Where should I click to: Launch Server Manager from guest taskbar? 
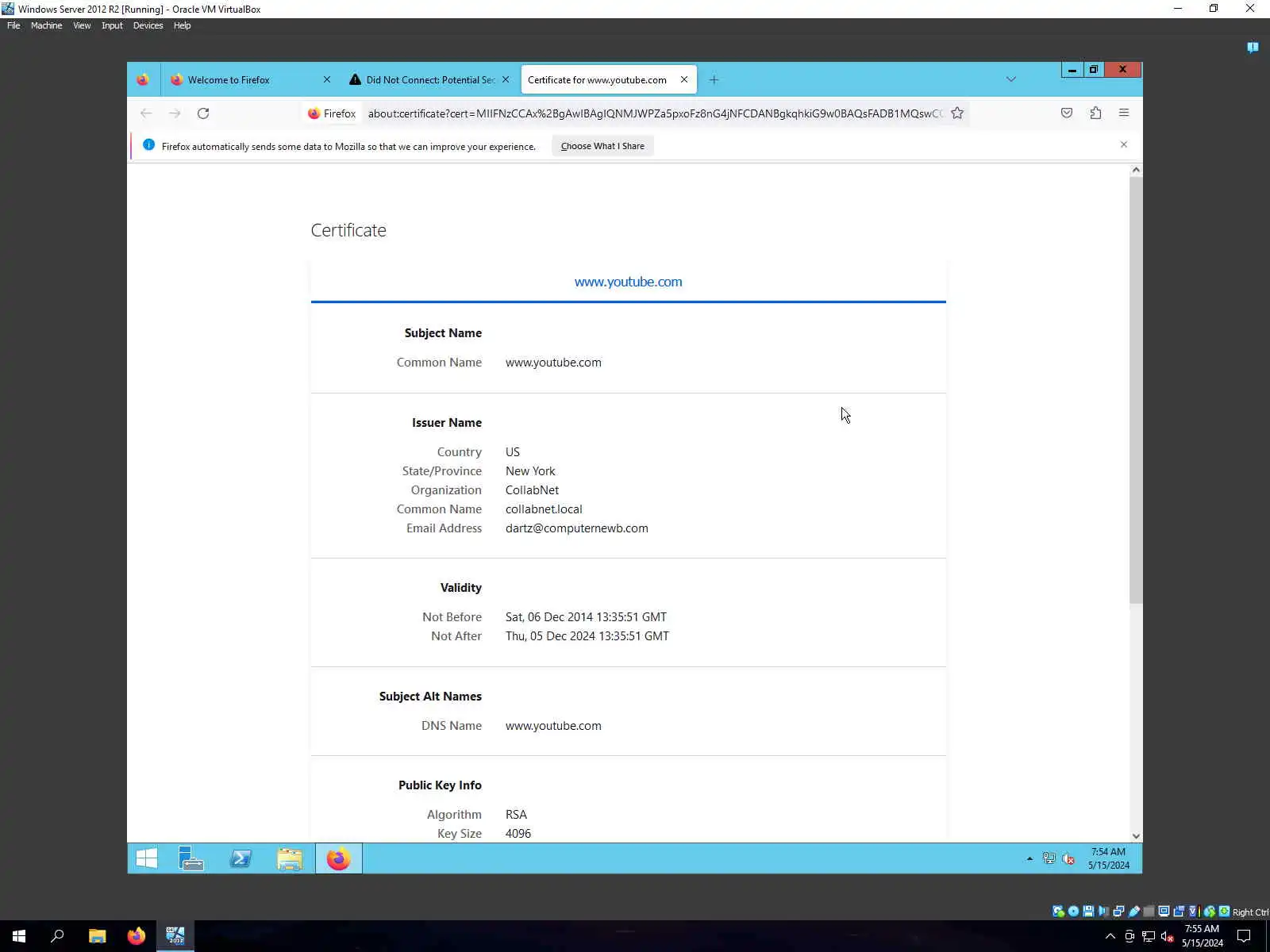[x=191, y=858]
